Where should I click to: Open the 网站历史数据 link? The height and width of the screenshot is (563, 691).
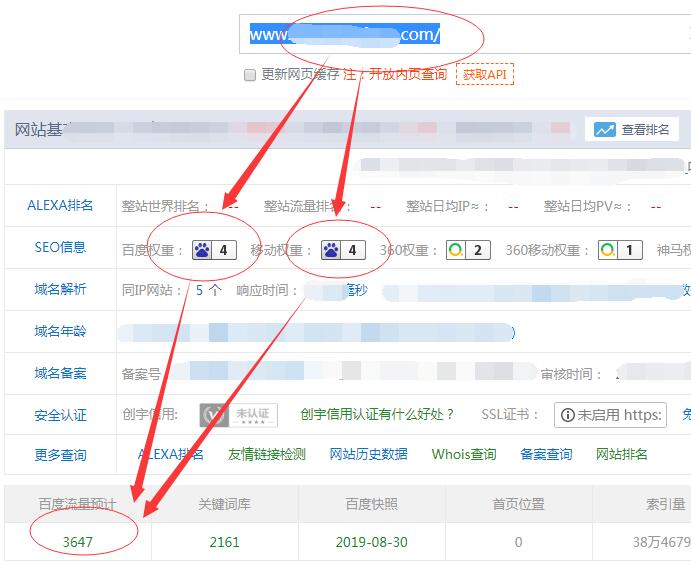point(368,454)
